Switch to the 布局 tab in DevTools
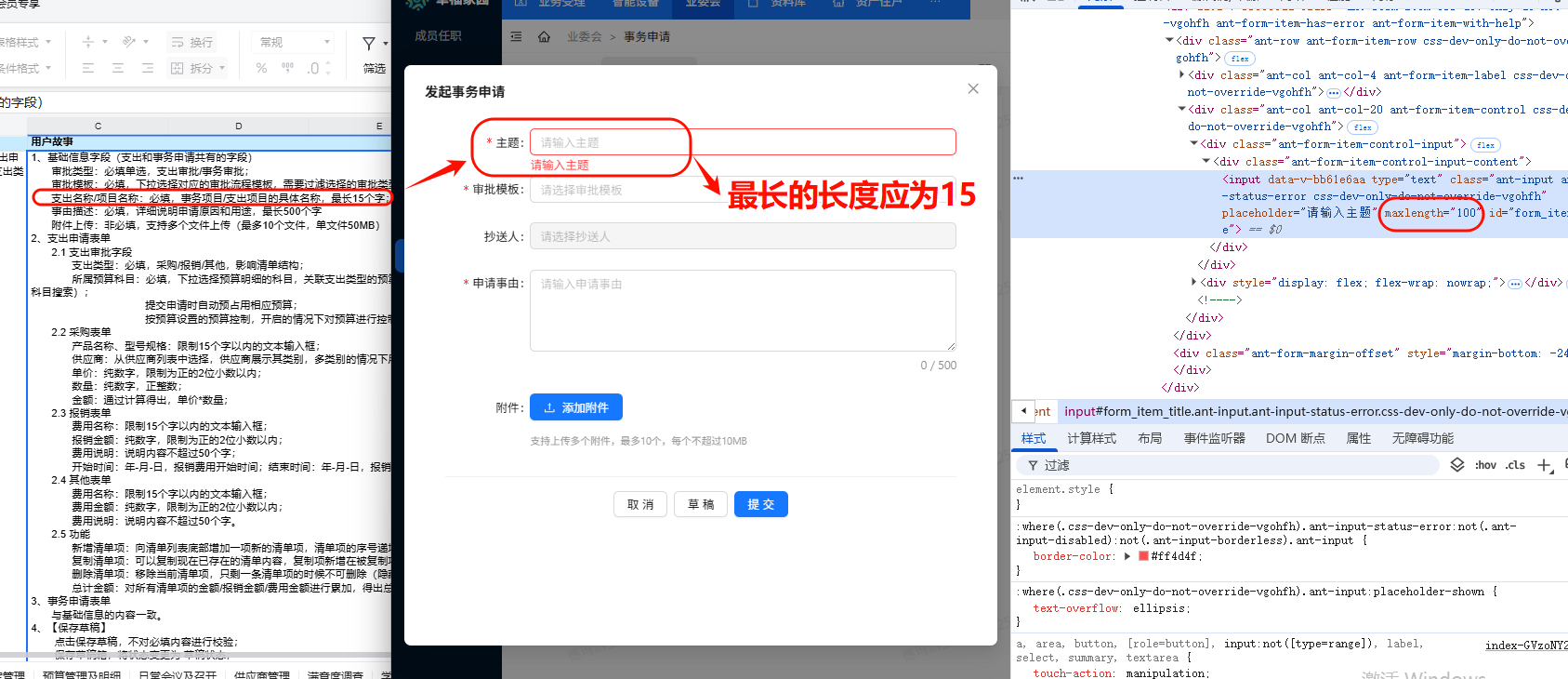1568x679 pixels. (x=1150, y=438)
